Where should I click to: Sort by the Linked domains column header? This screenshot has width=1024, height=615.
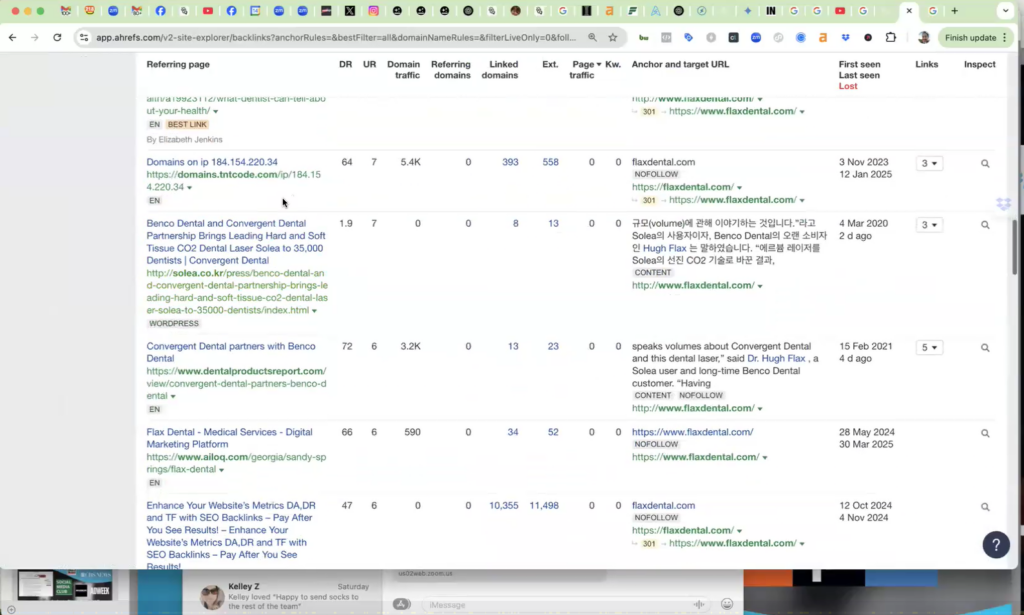tap(500, 70)
